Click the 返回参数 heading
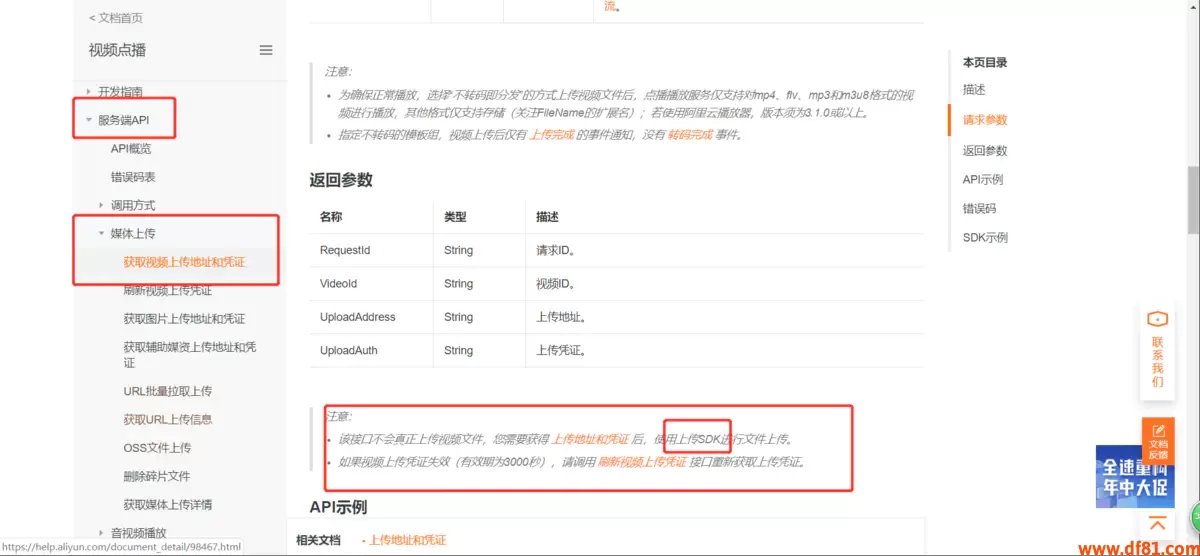This screenshot has height=556, width=1200. click(x=341, y=180)
